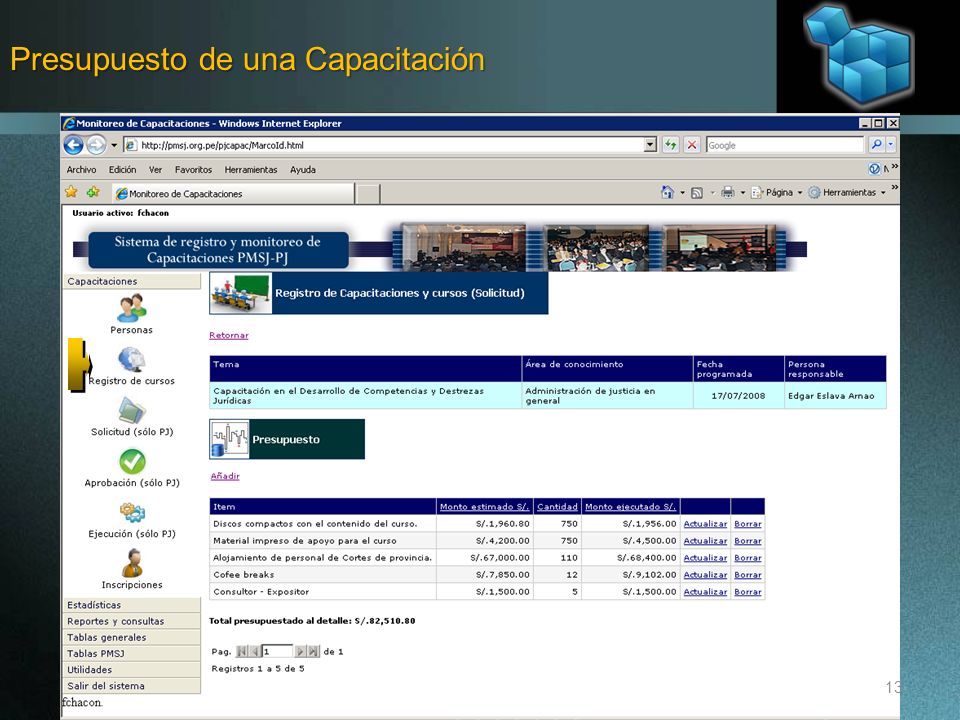Go to next page pager button

[301, 651]
